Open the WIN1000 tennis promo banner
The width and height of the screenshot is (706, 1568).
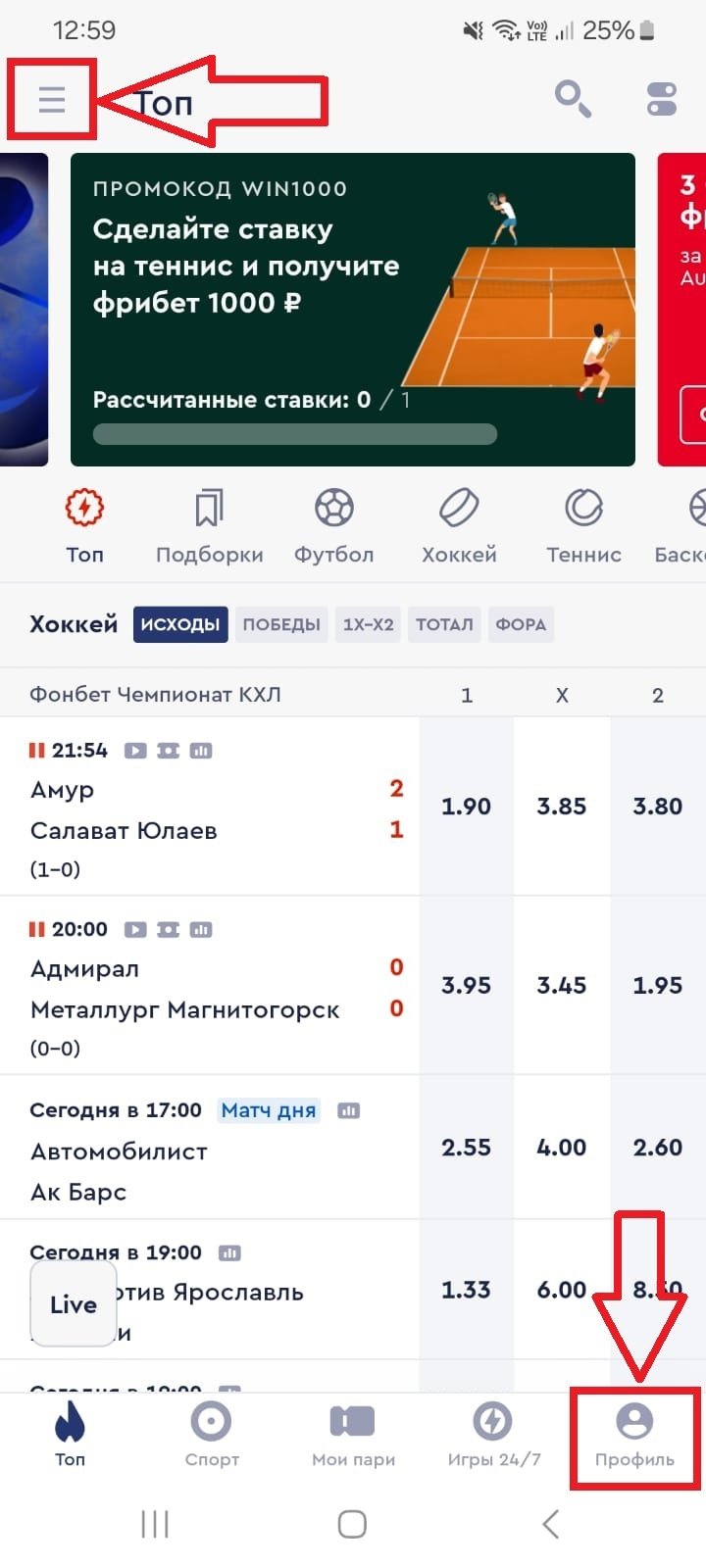pyautogui.click(x=353, y=294)
